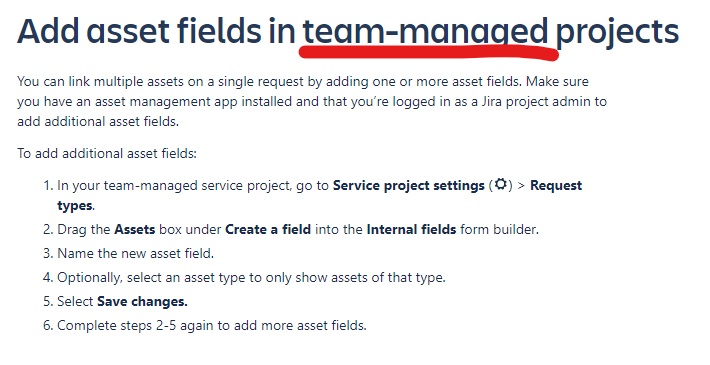Click the word 'projects' in the heading
The width and height of the screenshot is (710, 365).
pos(617,33)
